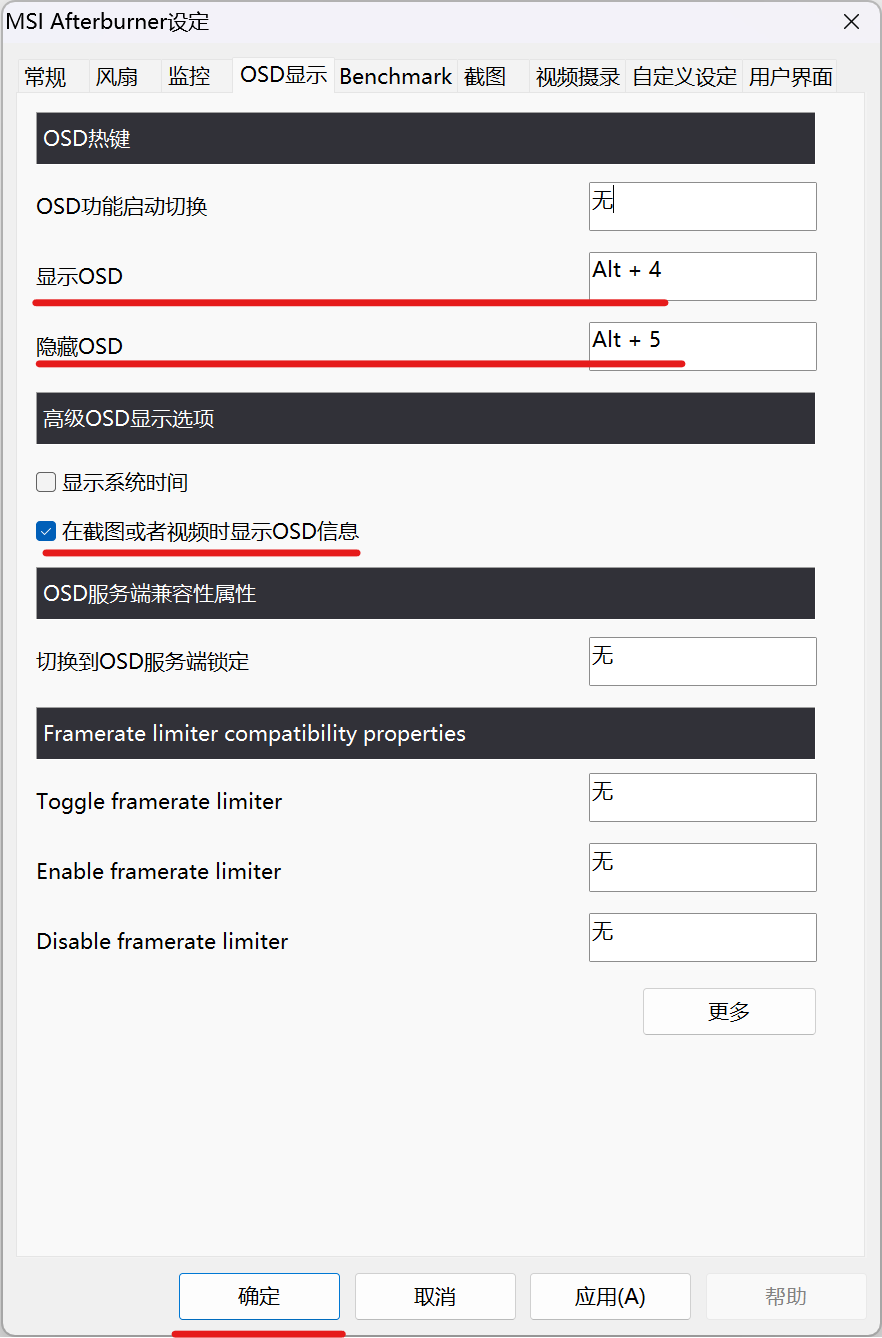
Task: Select the 监控 tab
Action: [189, 77]
